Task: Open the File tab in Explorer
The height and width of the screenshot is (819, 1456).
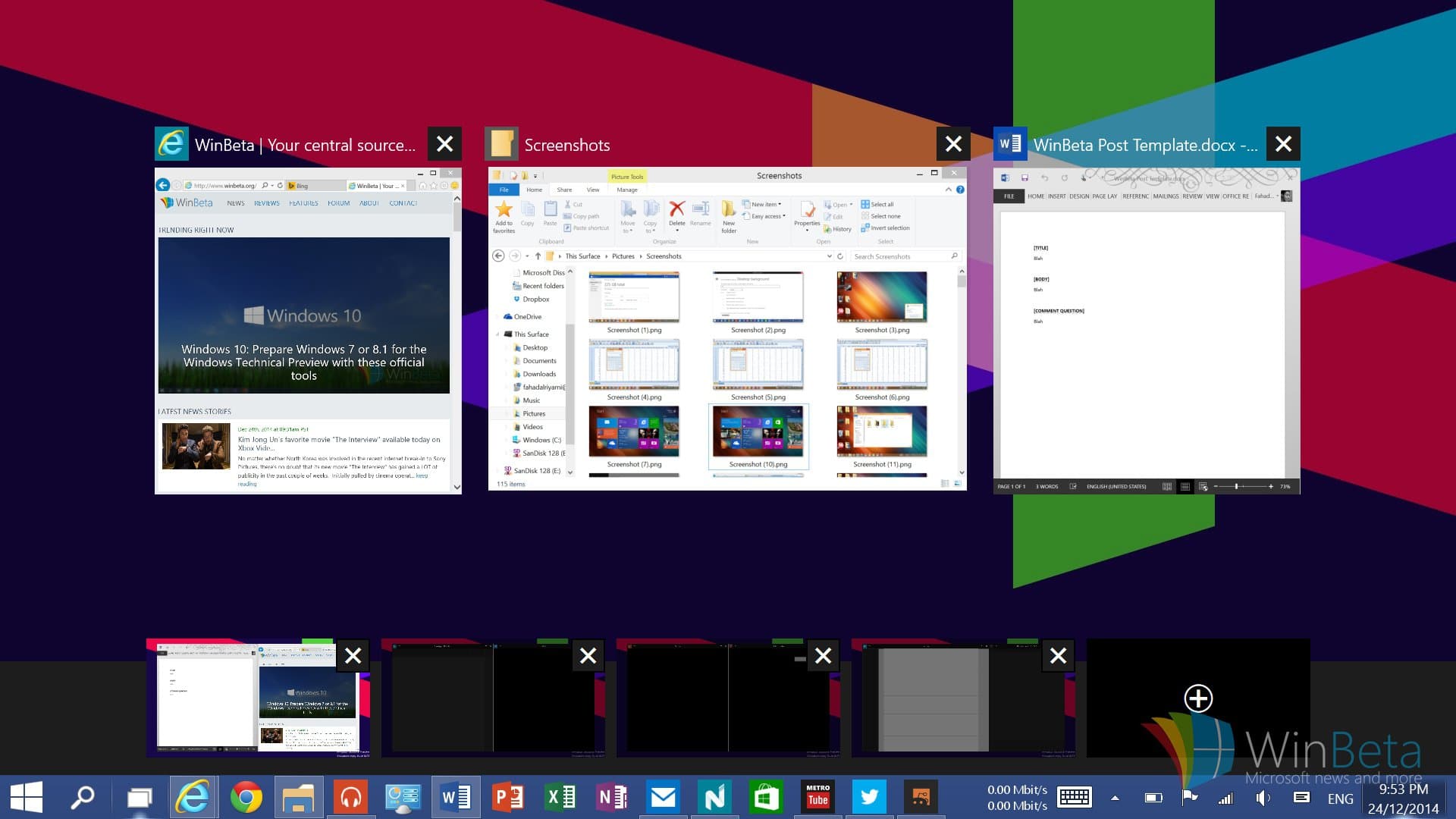Action: pos(504,190)
